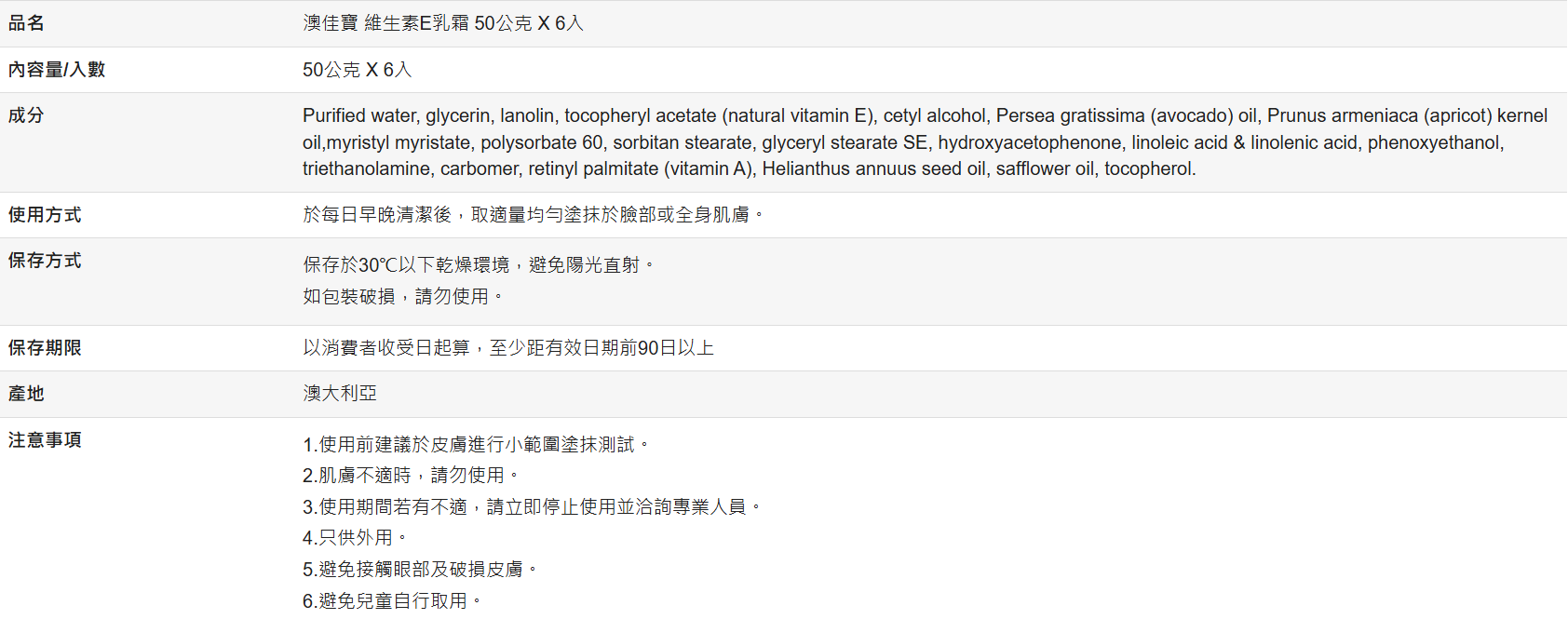
Task: Click note 4 只供外用
Action: pyautogui.click(x=354, y=538)
